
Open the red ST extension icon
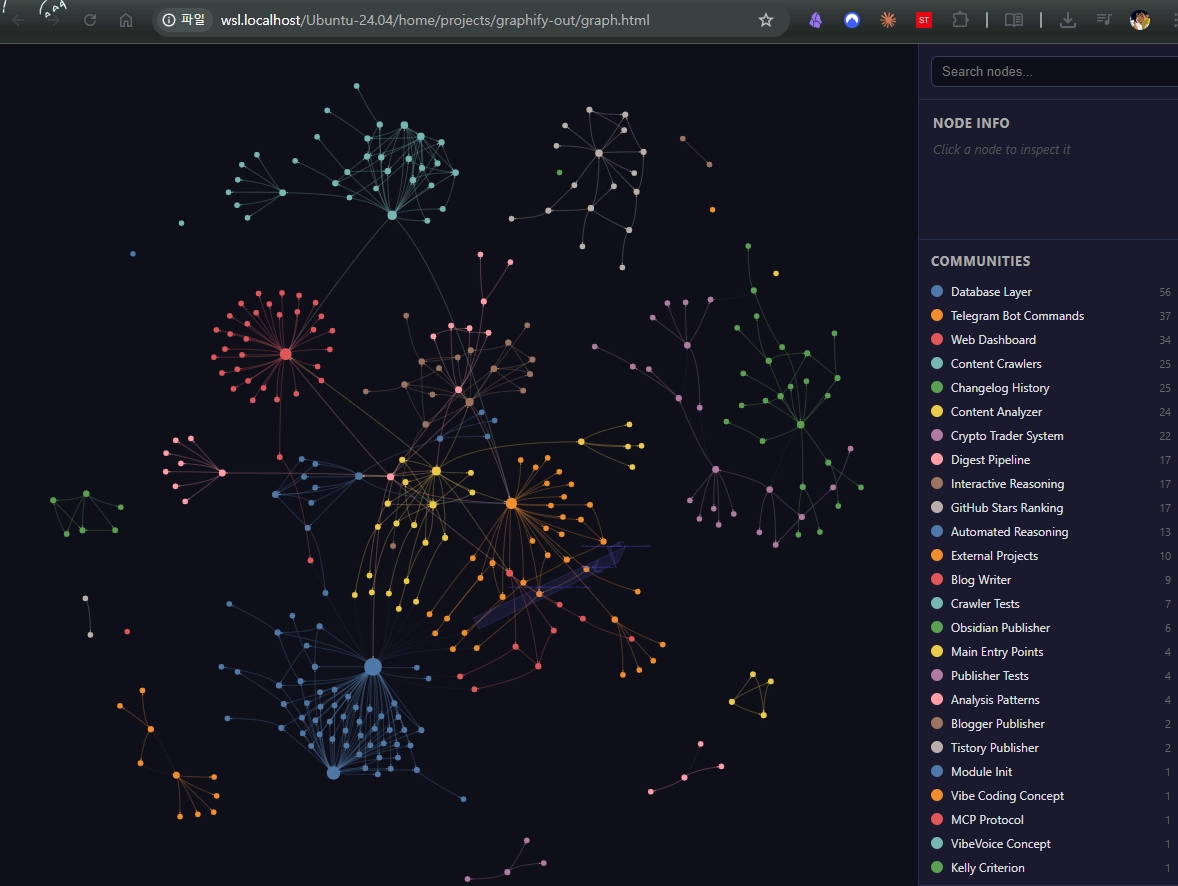[924, 20]
